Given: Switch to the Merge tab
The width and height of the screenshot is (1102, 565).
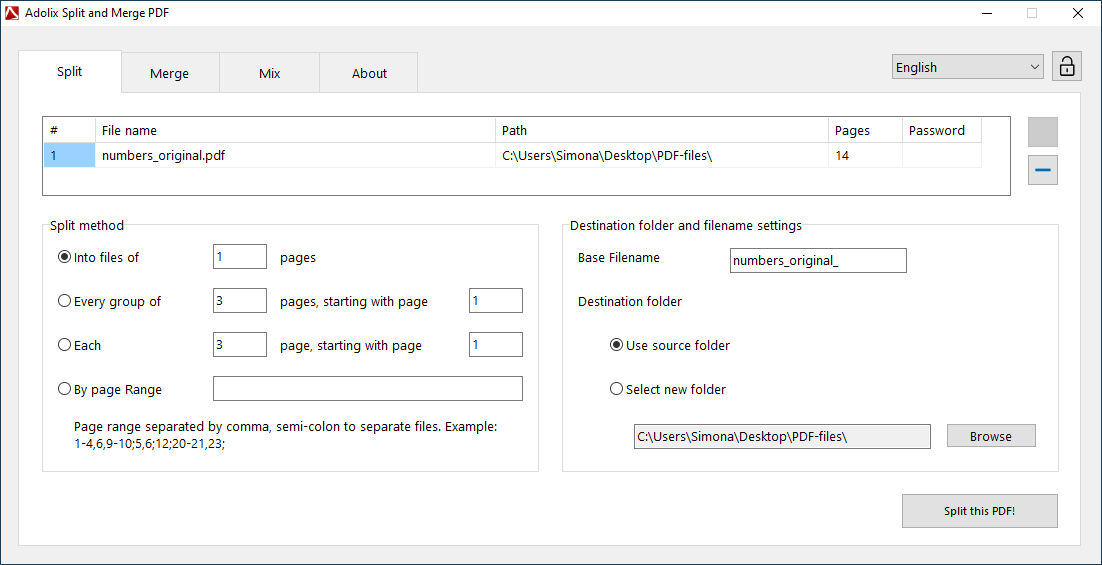Looking at the screenshot, I should [169, 73].
